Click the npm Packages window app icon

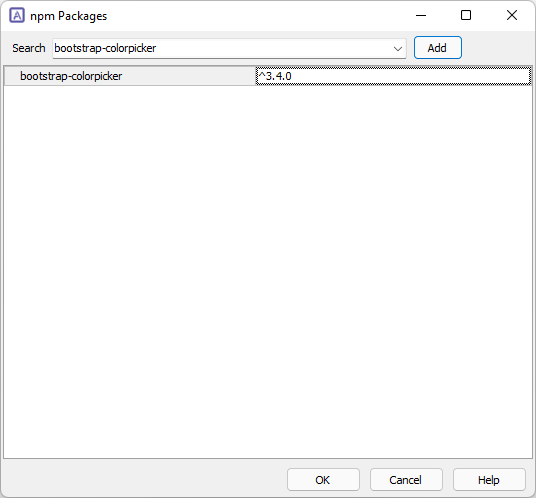click(x=17, y=15)
